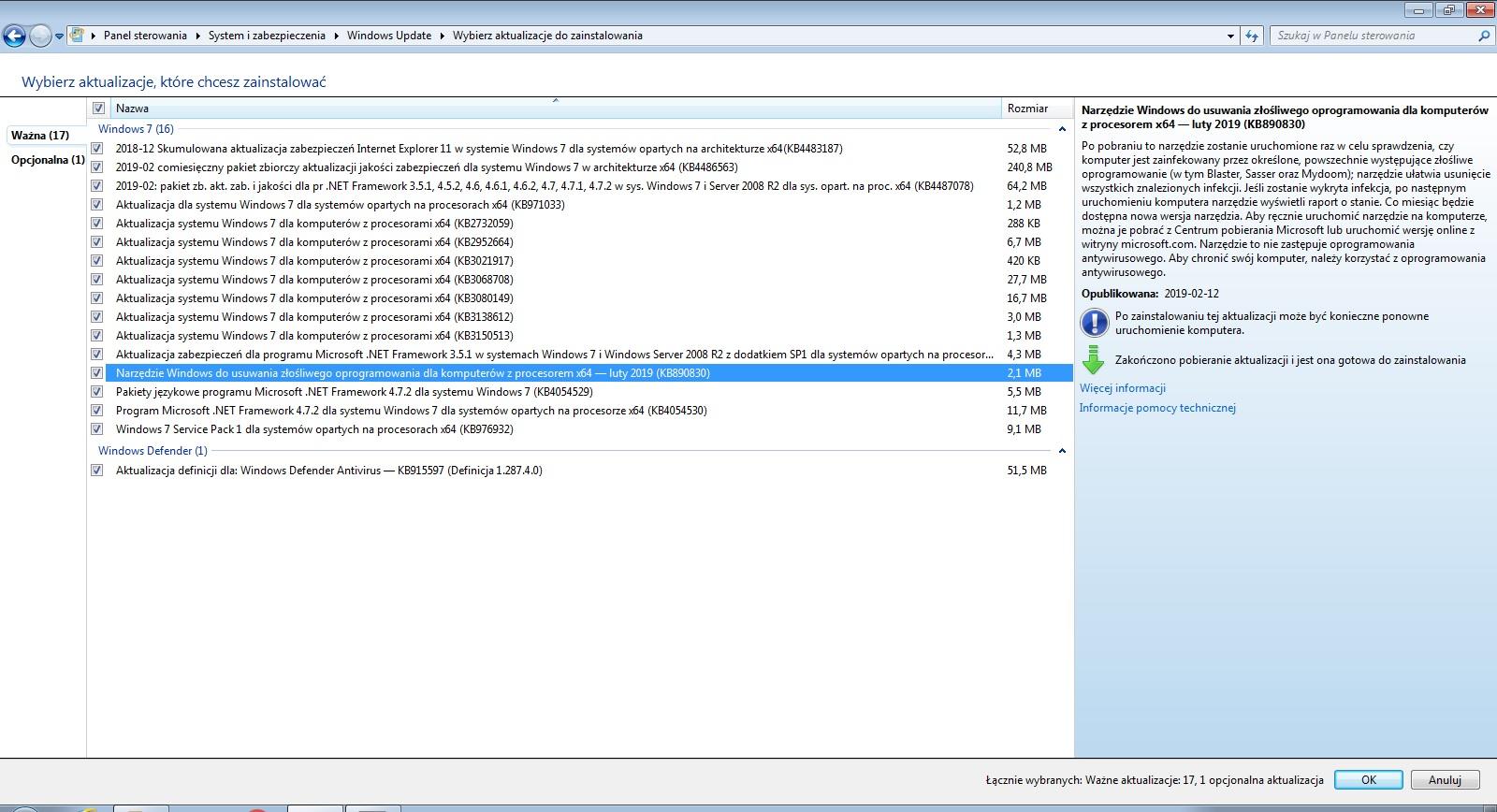The image size is (1497, 812).
Task: Click the blue restart-required information icon
Action: pos(1093,323)
